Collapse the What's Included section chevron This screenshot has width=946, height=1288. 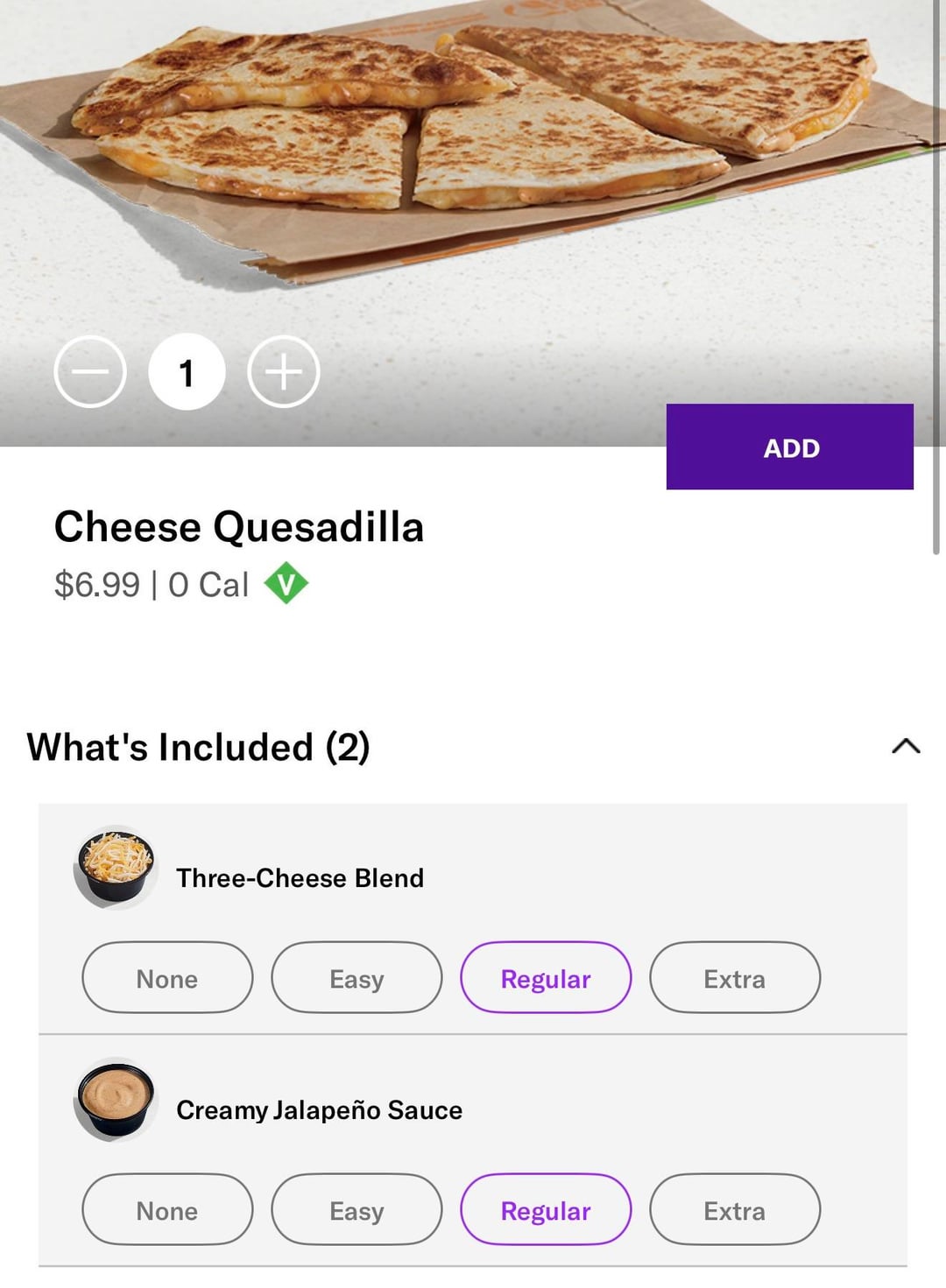pyautogui.click(x=906, y=746)
